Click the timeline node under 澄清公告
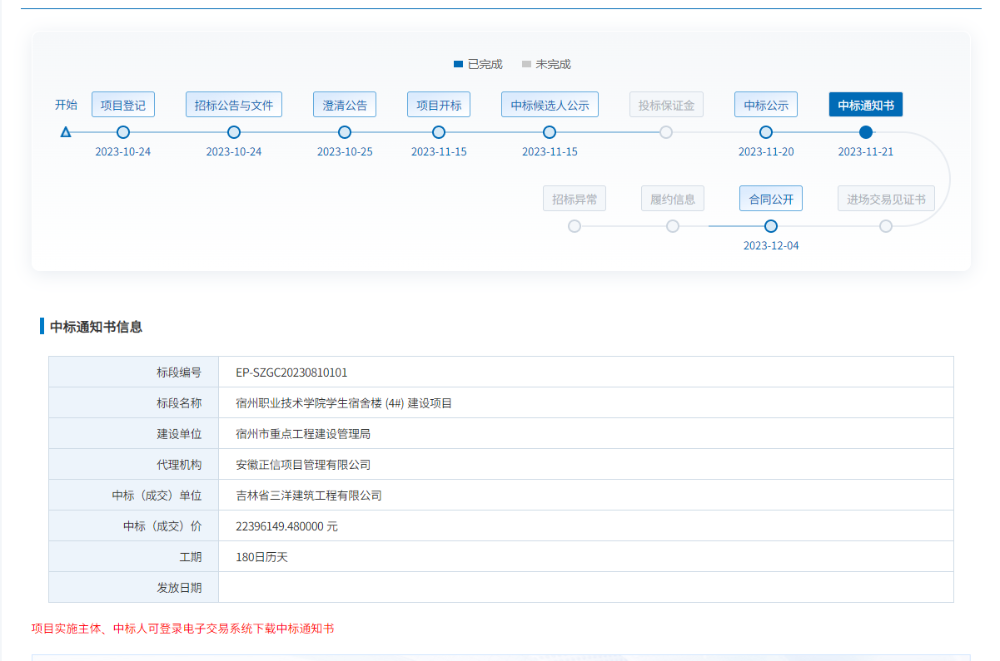The width and height of the screenshot is (1000, 661). click(x=344, y=132)
